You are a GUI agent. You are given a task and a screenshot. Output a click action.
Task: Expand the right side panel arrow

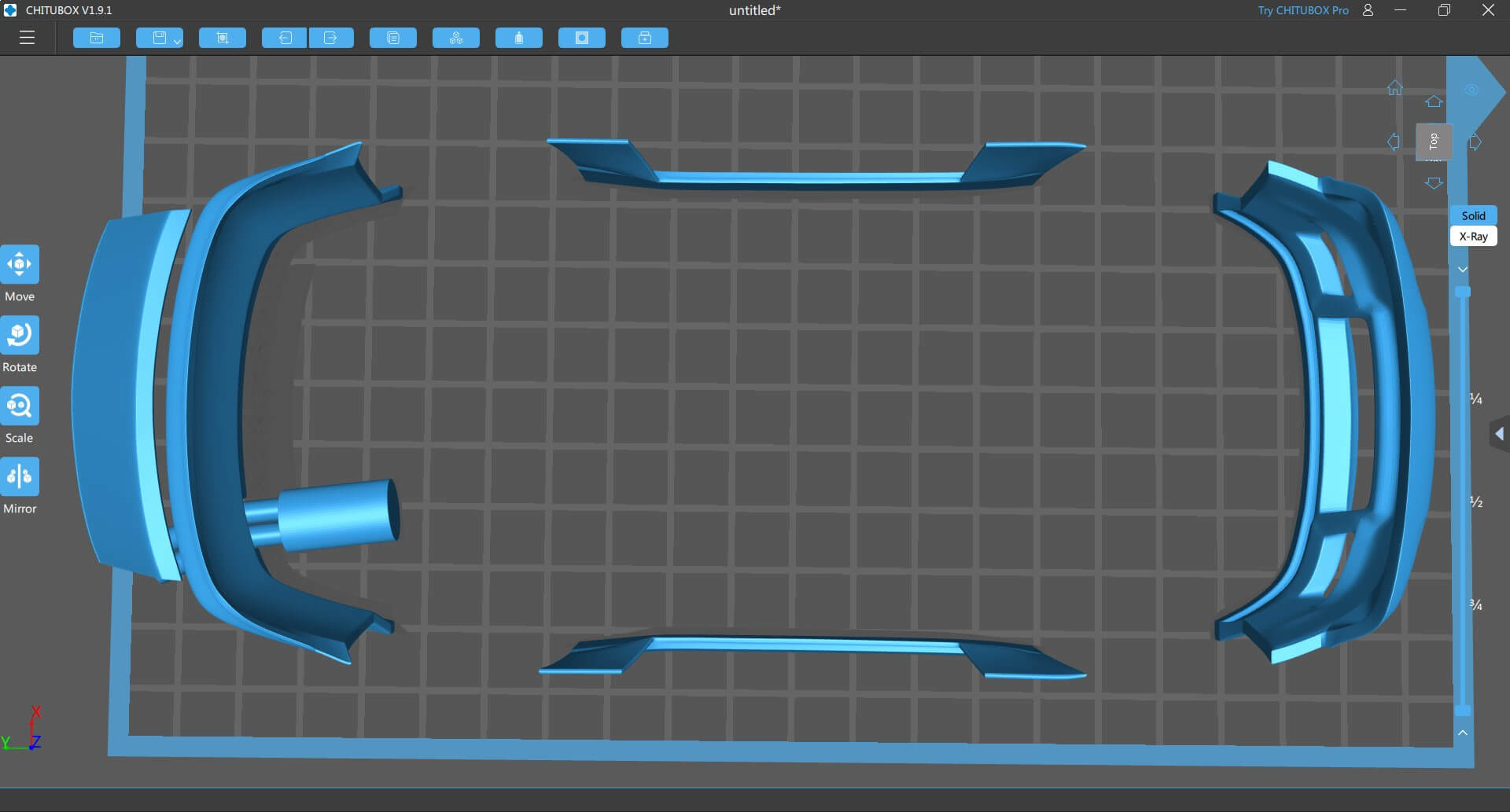1499,434
